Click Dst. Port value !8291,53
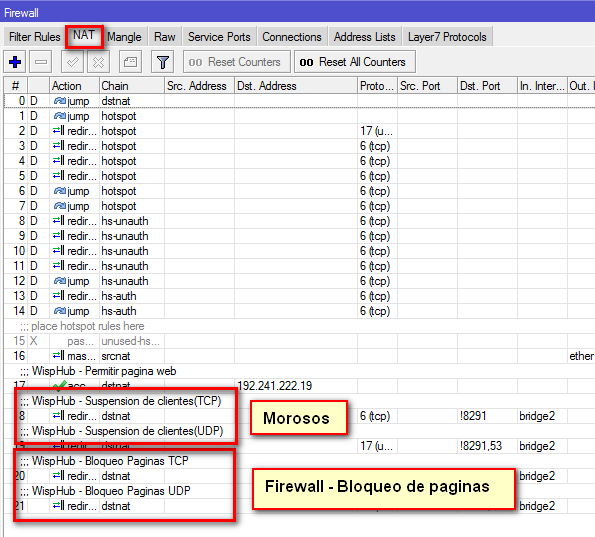 (481, 446)
